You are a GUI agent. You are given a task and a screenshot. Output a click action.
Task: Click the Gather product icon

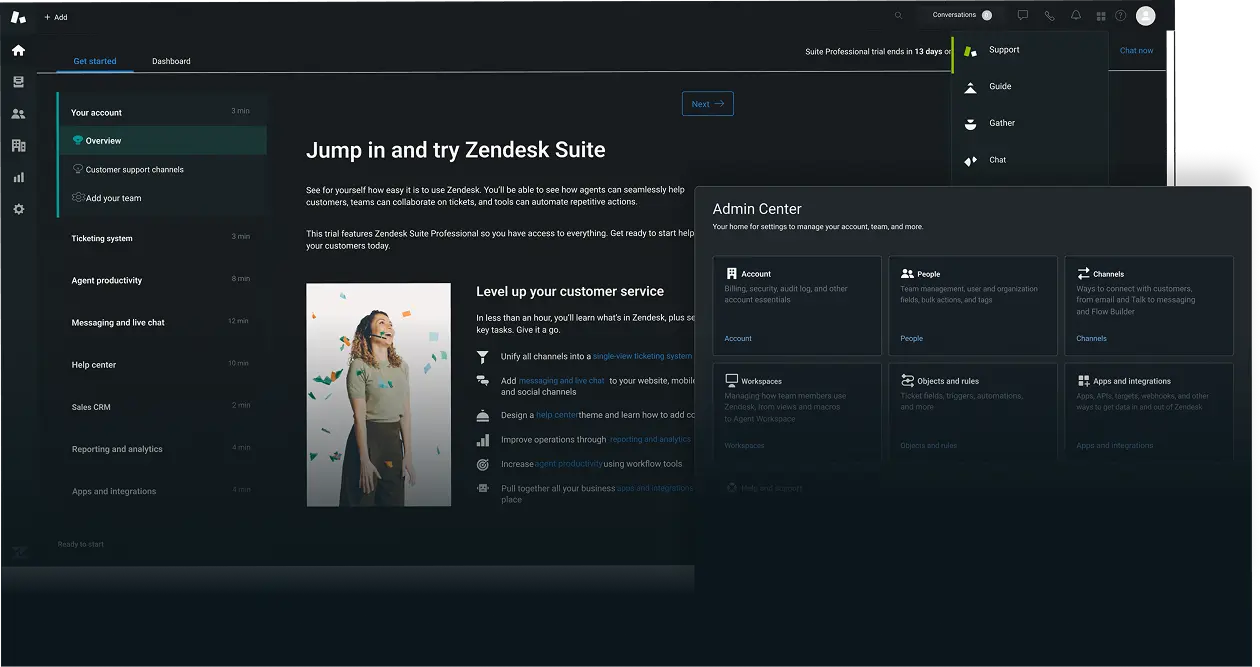[x=970, y=124]
